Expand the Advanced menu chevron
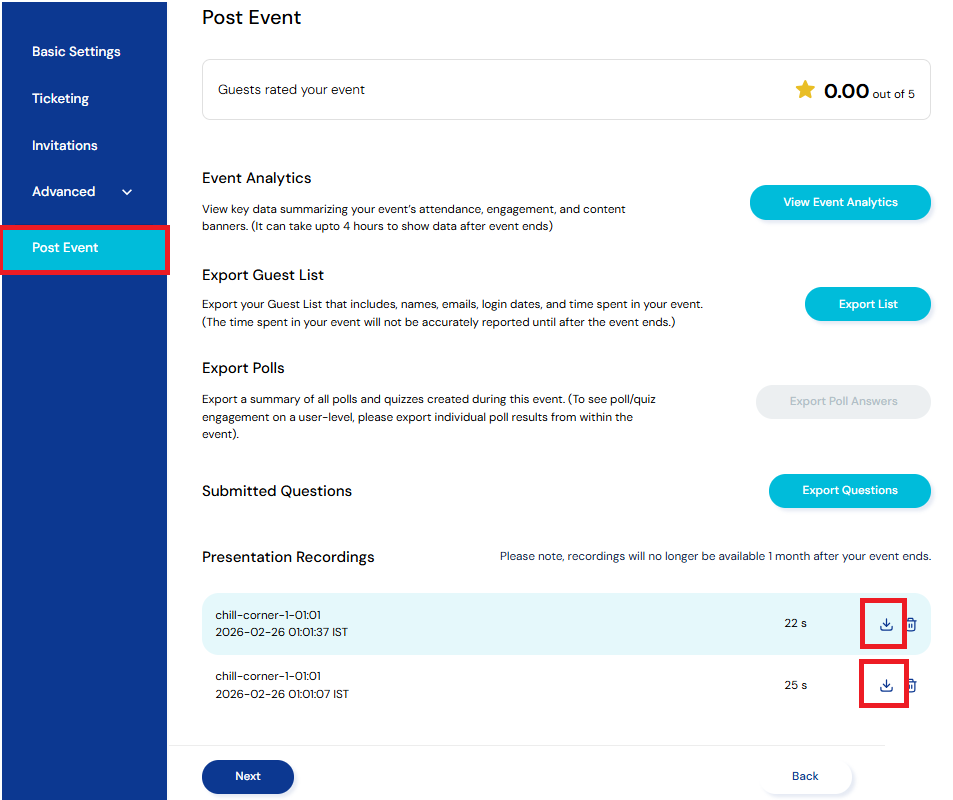Image resolution: width=953 pixels, height=800 pixels. (127, 192)
